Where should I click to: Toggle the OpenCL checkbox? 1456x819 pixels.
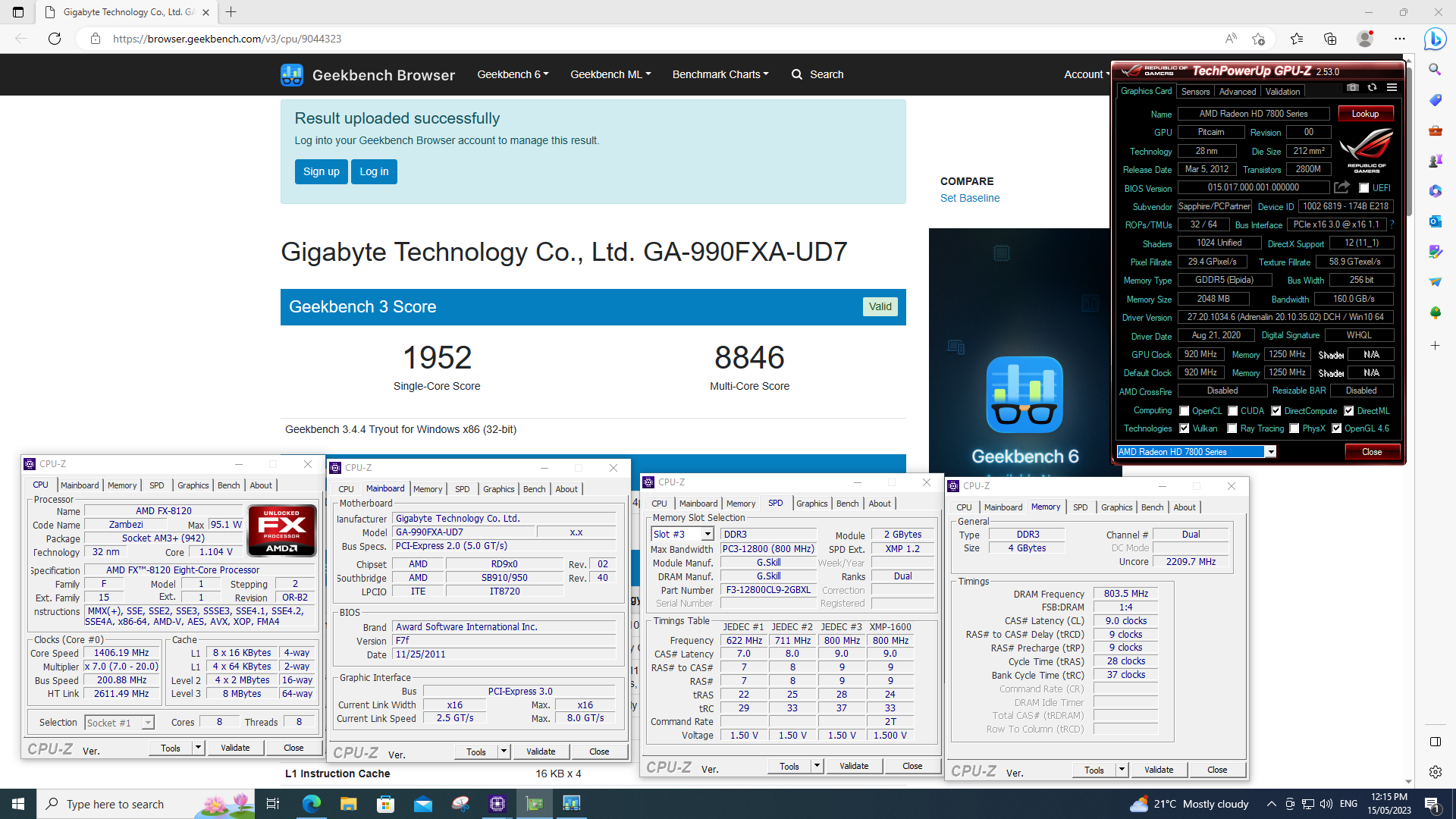tap(1184, 411)
